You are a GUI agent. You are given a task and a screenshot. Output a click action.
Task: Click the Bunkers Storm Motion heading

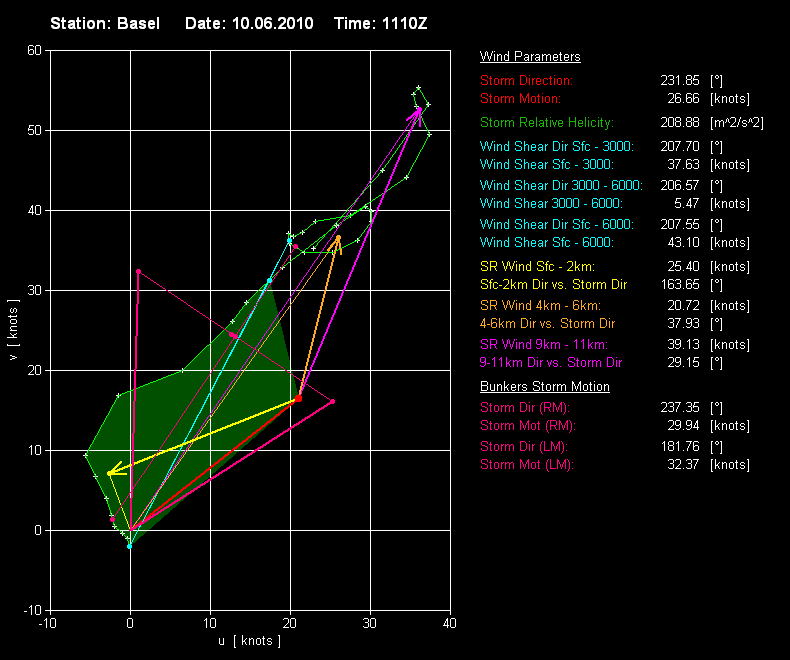(545, 387)
